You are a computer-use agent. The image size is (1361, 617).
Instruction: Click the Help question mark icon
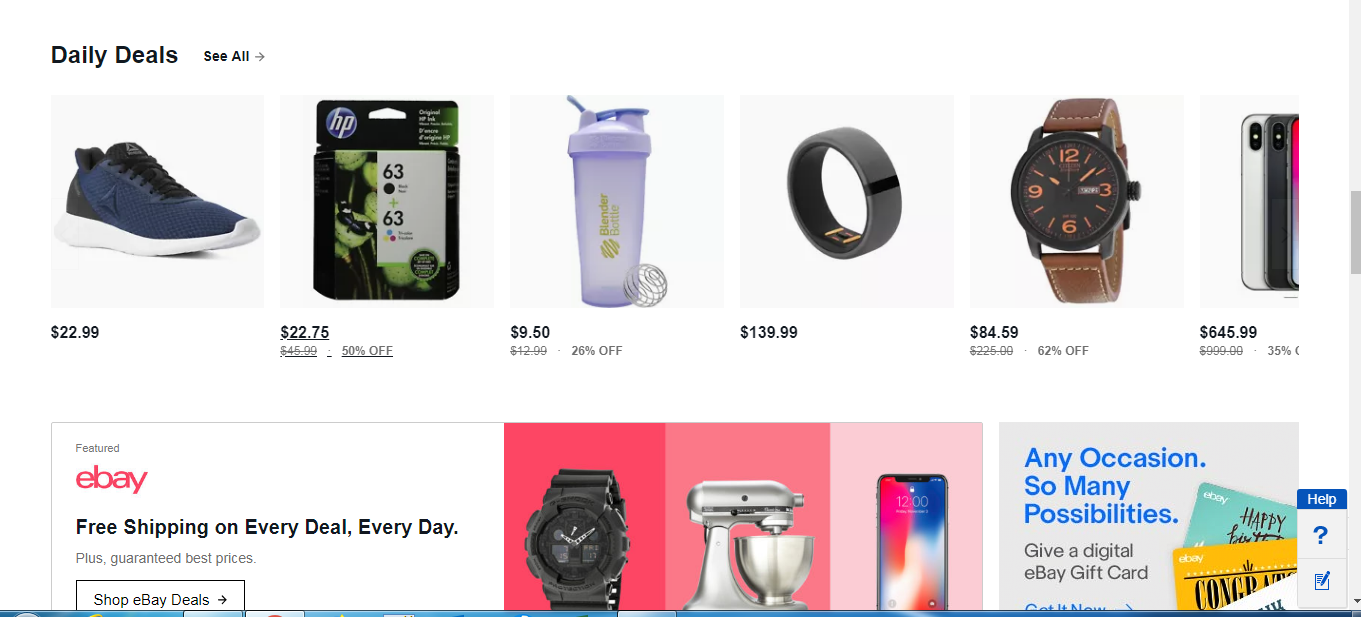(x=1321, y=535)
